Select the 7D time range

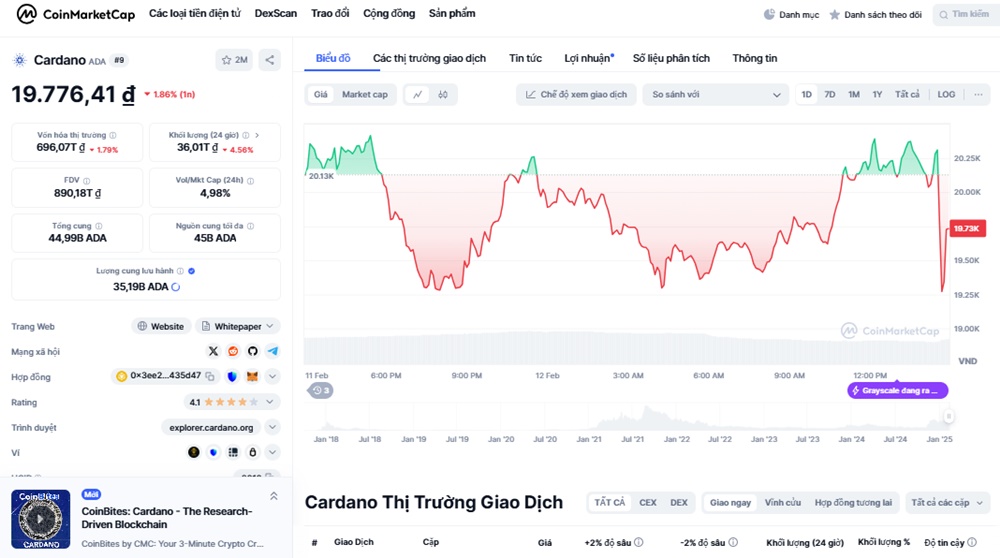pos(829,95)
